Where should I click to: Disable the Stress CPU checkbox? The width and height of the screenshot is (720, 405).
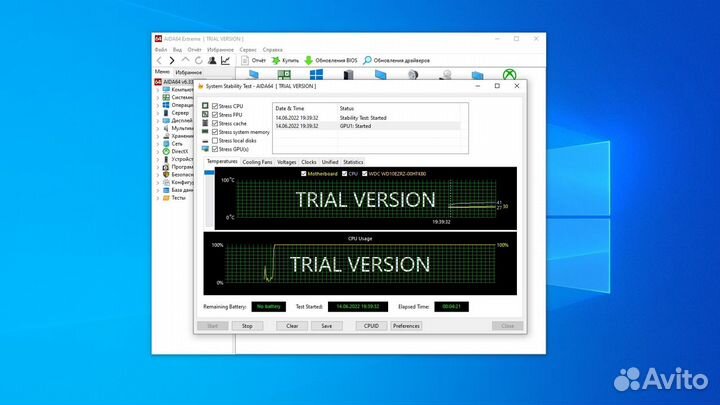click(x=215, y=106)
